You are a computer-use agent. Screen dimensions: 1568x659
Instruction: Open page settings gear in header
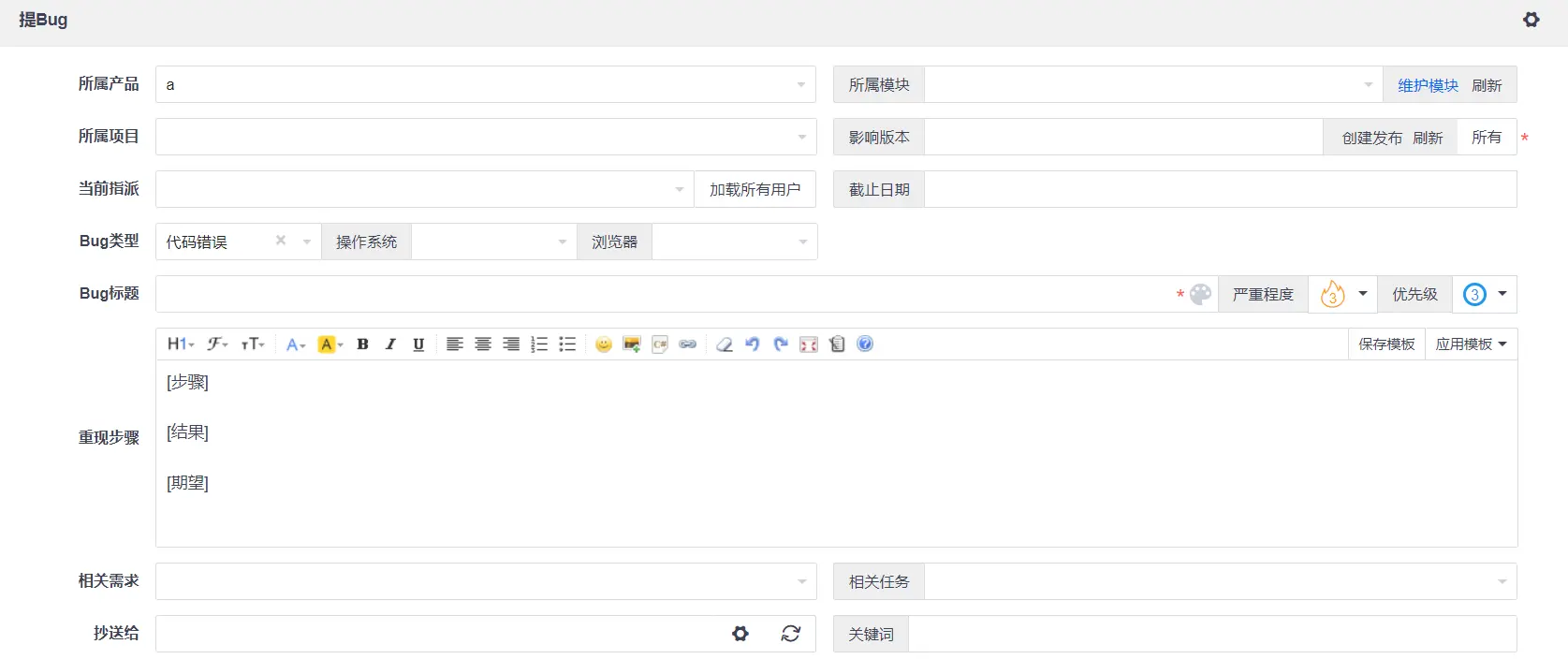[x=1531, y=20]
